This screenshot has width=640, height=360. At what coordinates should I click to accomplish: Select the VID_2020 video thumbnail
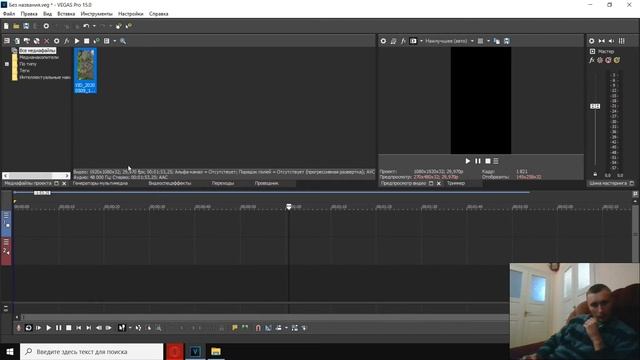click(x=85, y=71)
